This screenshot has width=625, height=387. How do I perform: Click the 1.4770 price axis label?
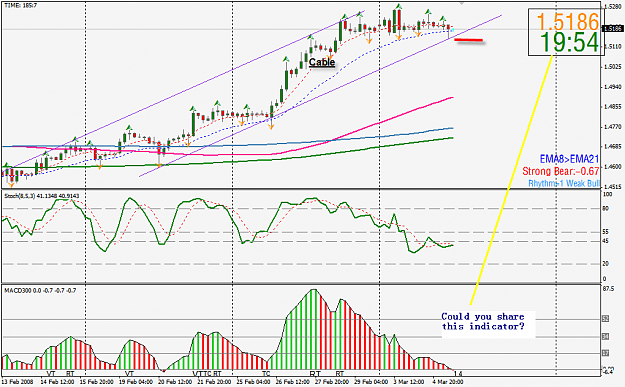(x=613, y=127)
